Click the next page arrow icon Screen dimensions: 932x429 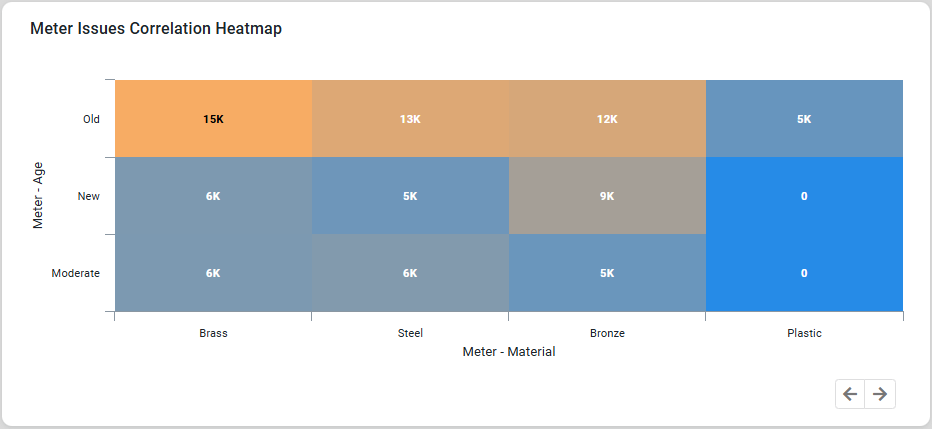click(x=880, y=394)
